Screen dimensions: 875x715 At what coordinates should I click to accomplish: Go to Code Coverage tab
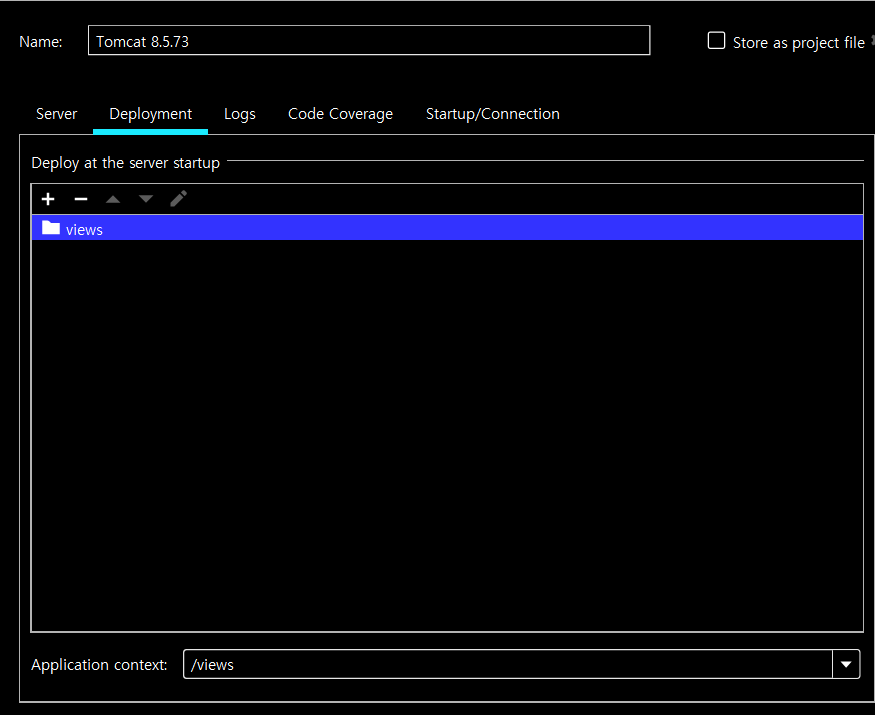click(x=340, y=114)
